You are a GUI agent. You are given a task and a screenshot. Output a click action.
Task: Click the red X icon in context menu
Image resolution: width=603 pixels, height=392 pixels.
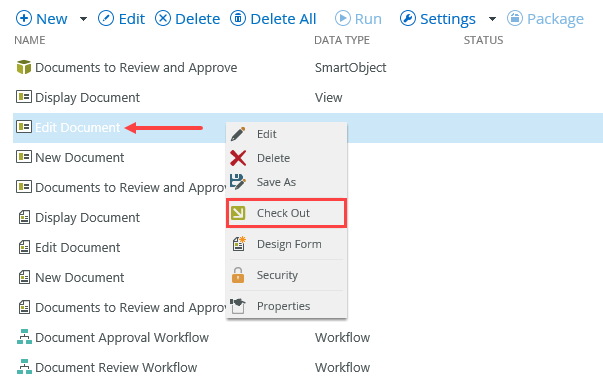click(x=238, y=158)
